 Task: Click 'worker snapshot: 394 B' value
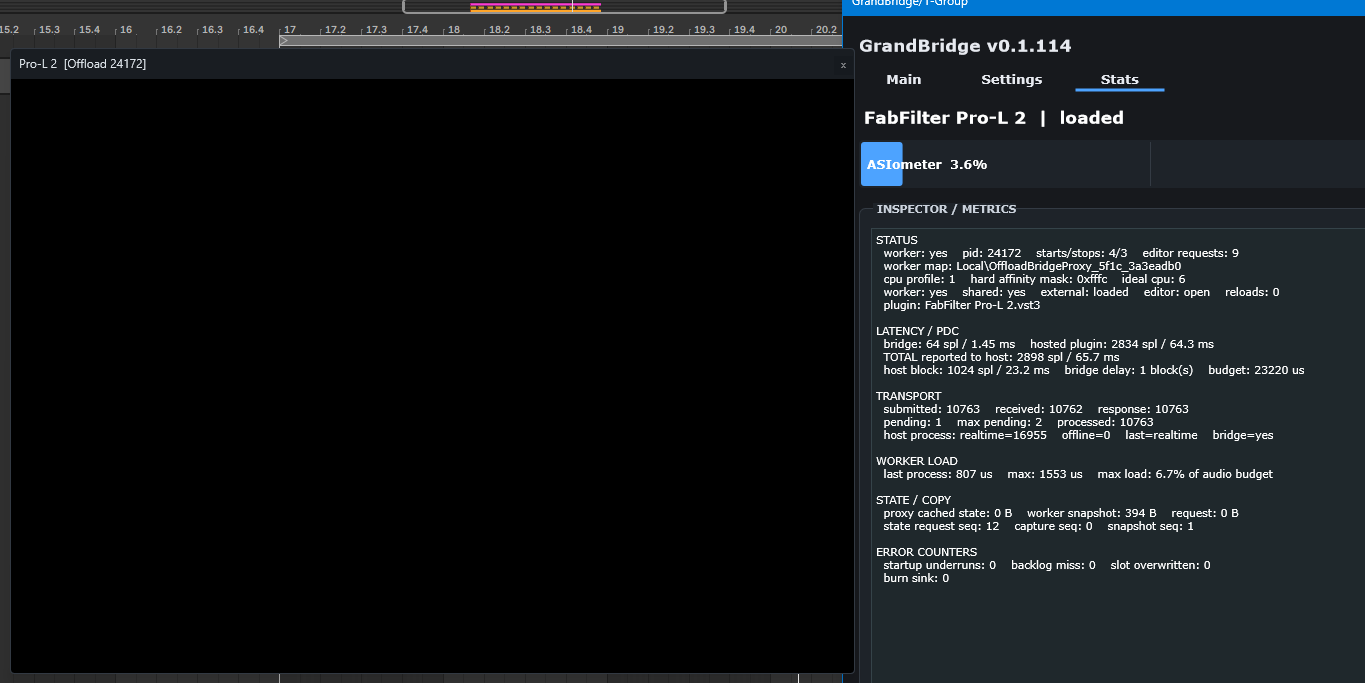(x=1091, y=513)
